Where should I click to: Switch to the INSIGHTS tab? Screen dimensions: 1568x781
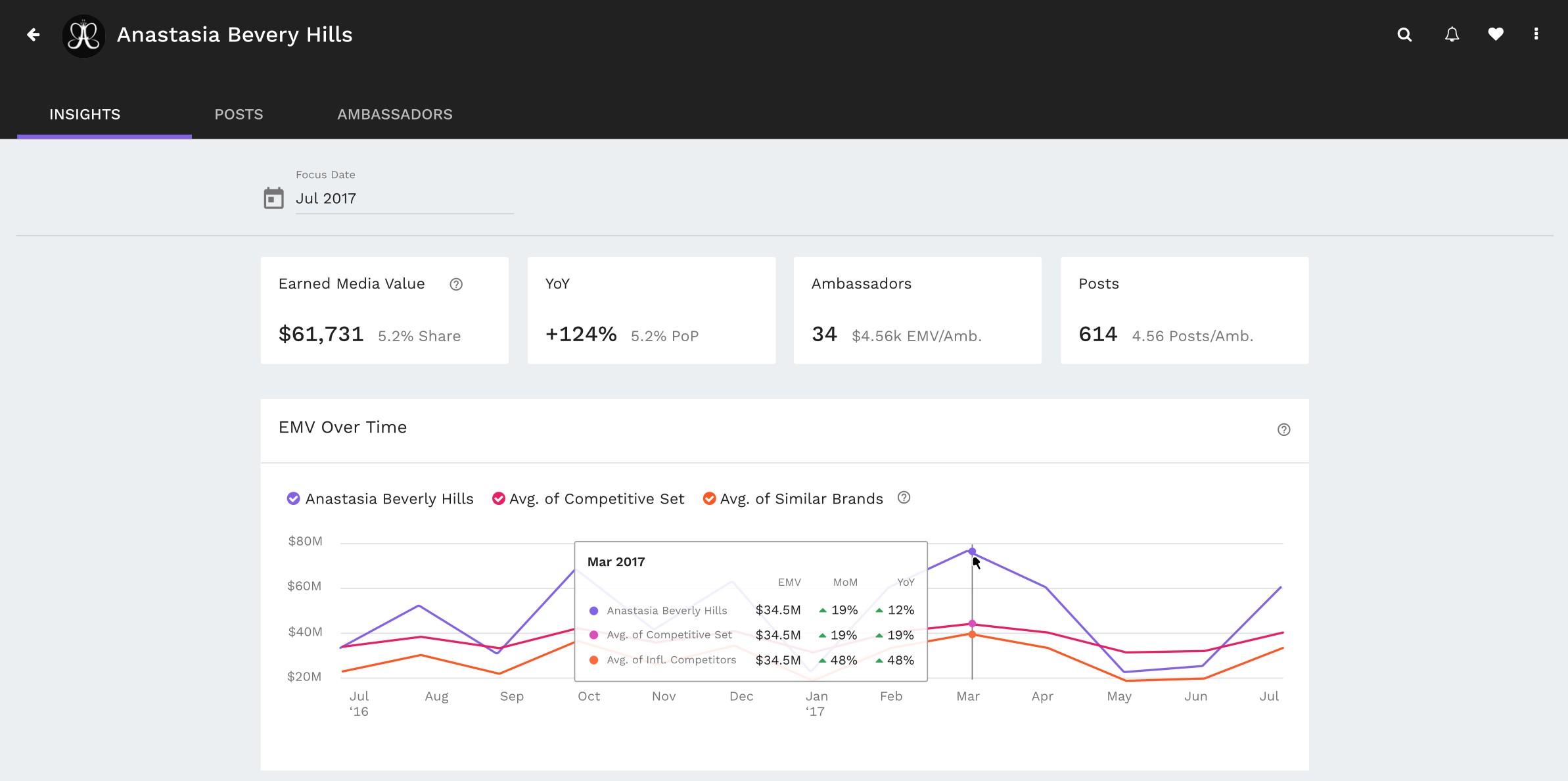click(x=85, y=114)
